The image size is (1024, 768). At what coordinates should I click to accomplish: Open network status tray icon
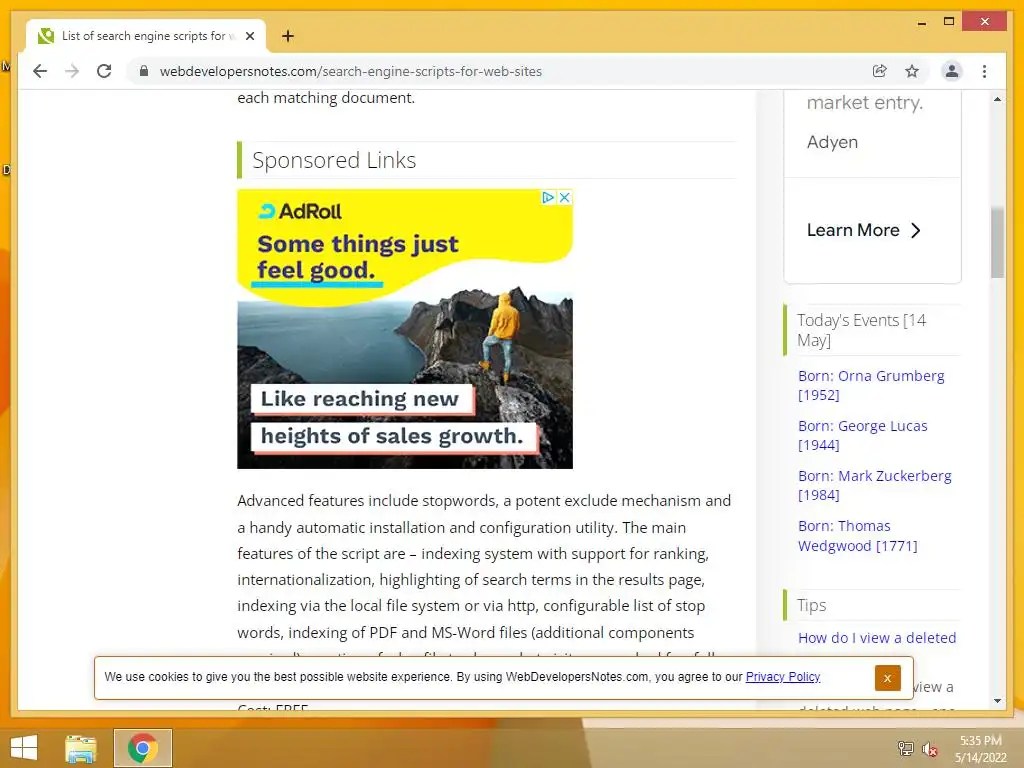click(x=905, y=748)
